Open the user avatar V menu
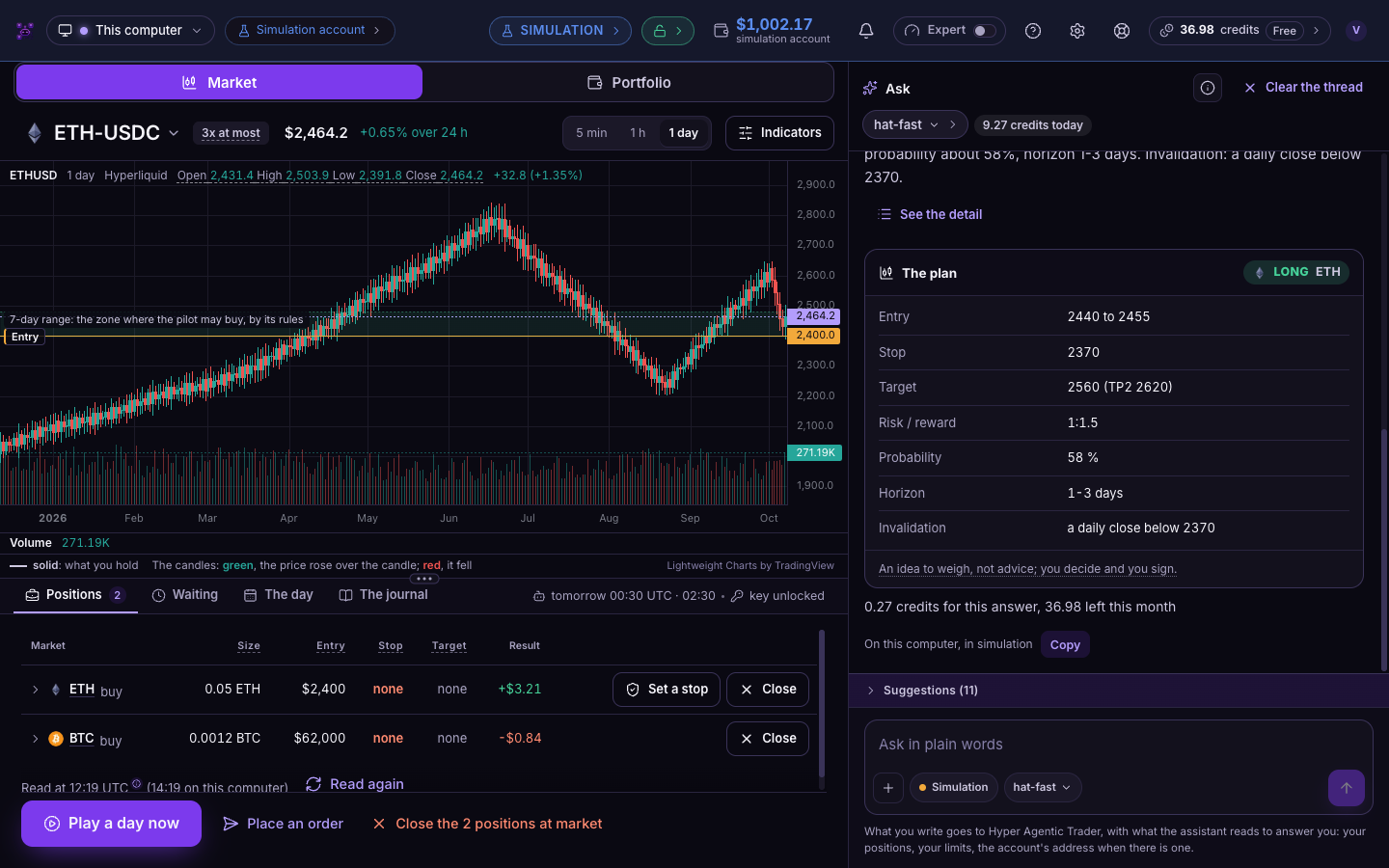Viewport: 1389px width, 868px height. pos(1356,31)
